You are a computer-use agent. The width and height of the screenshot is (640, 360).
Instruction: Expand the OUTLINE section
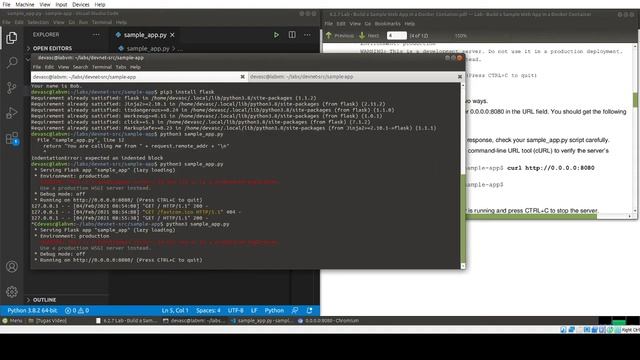point(44,300)
